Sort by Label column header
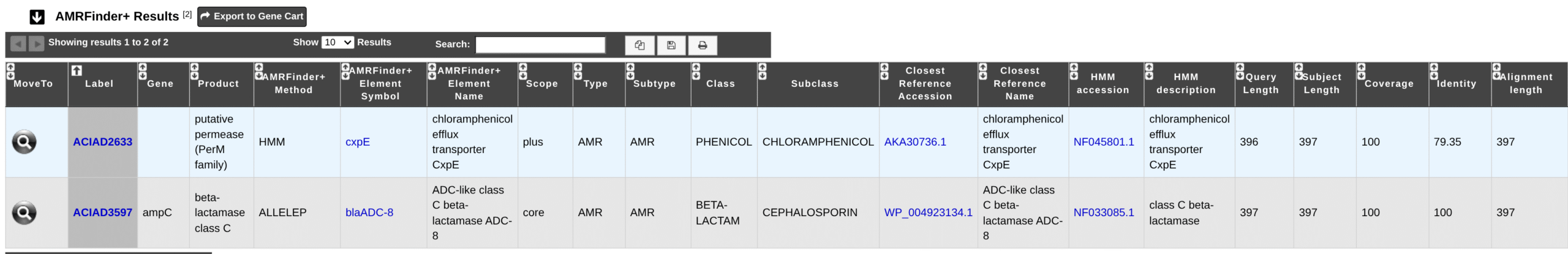 99,84
